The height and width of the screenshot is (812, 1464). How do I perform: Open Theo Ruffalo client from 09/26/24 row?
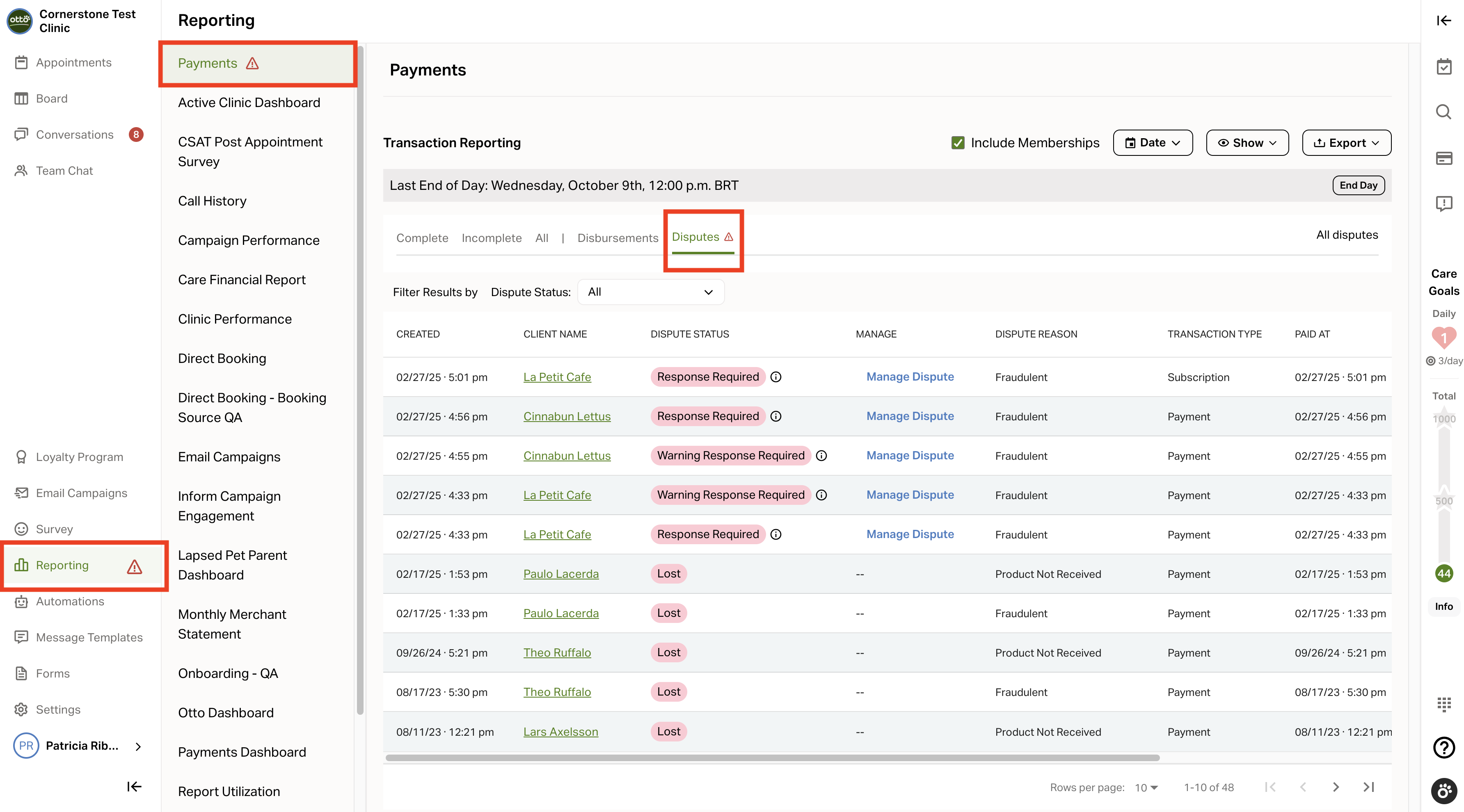(557, 653)
